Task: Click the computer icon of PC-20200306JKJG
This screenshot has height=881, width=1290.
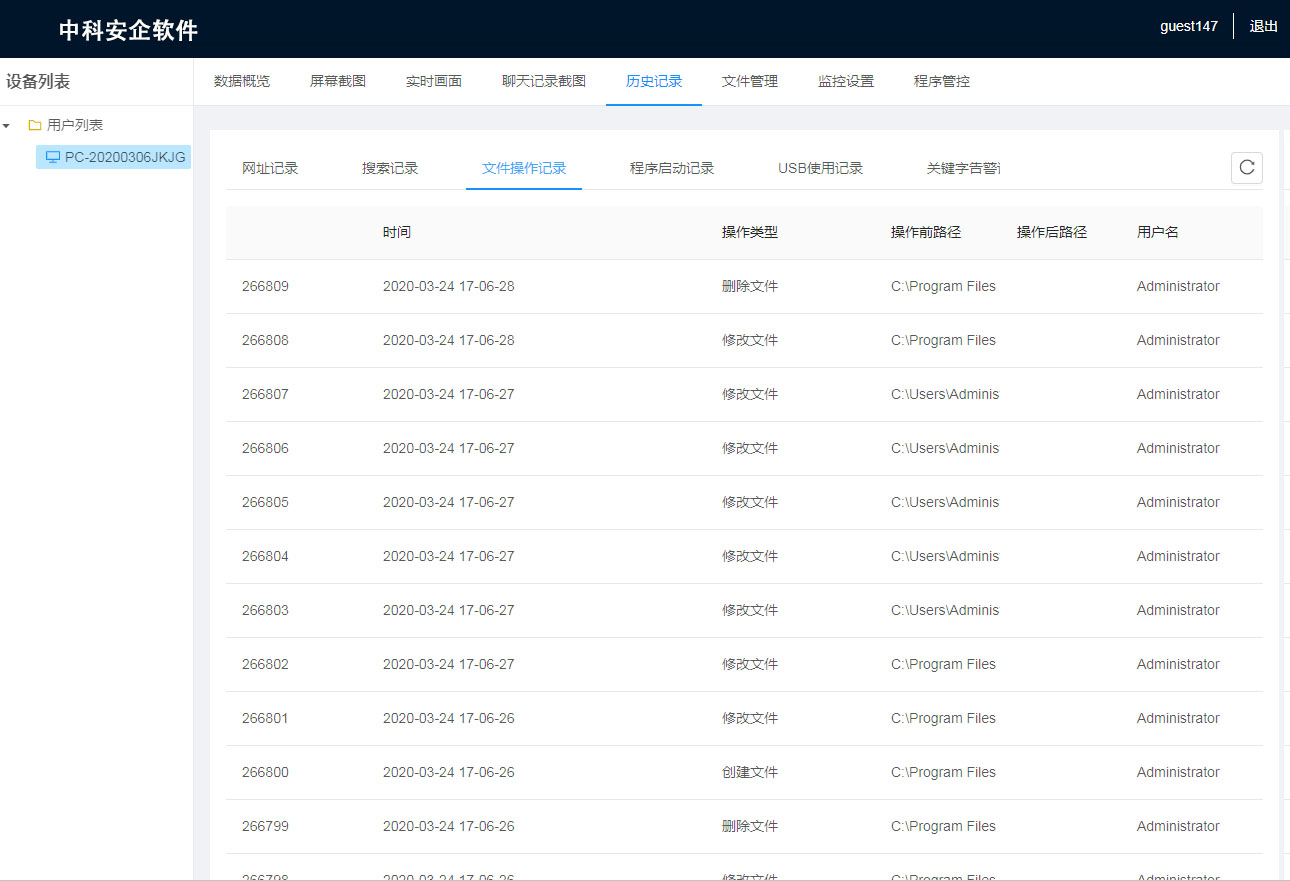Action: [53, 157]
